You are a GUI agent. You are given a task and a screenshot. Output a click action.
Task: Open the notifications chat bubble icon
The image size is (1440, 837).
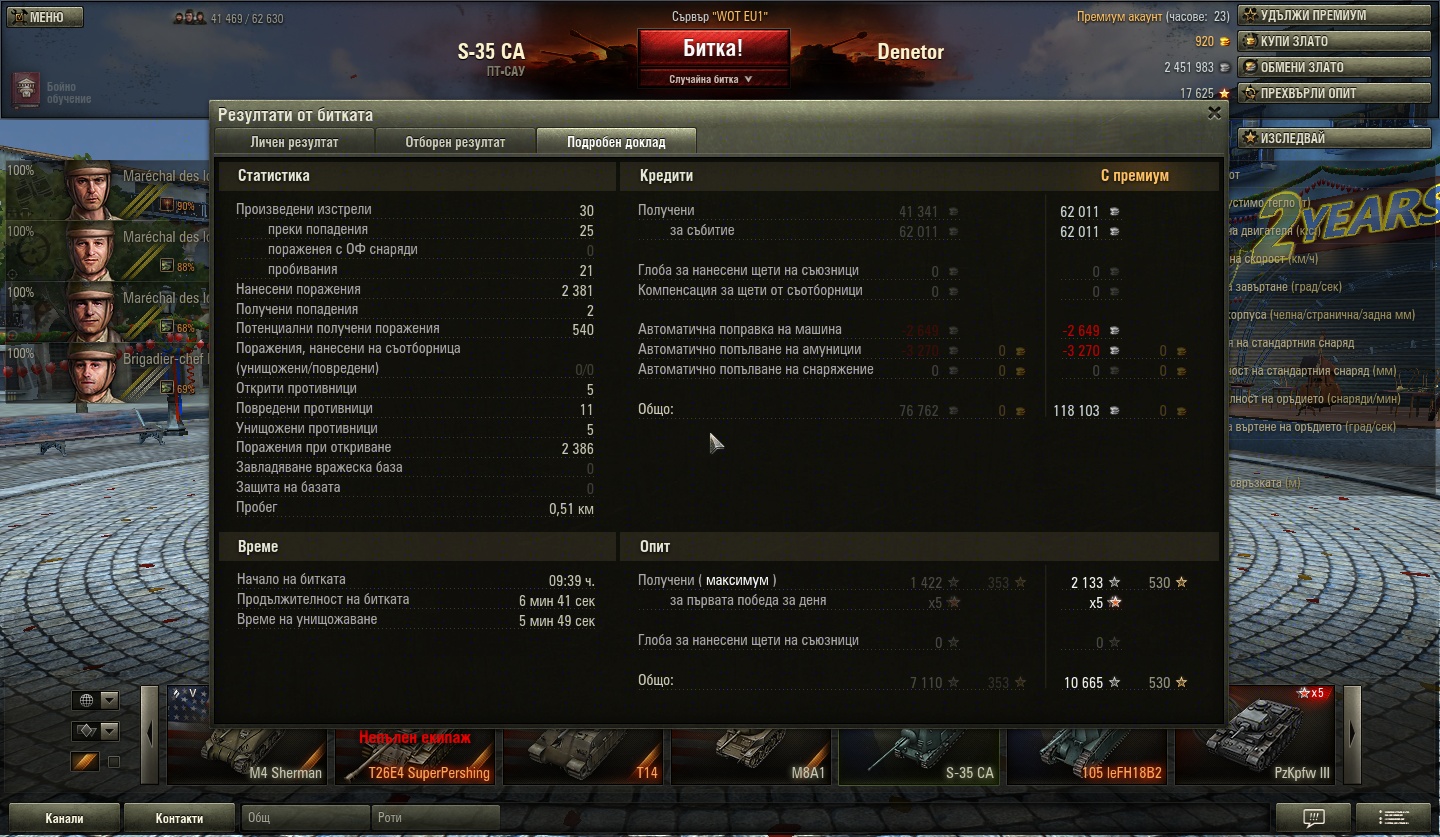[x=1313, y=817]
